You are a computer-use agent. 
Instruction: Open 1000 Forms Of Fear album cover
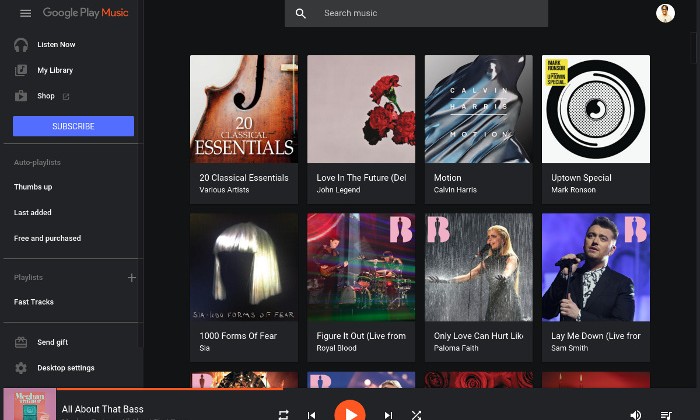244,267
